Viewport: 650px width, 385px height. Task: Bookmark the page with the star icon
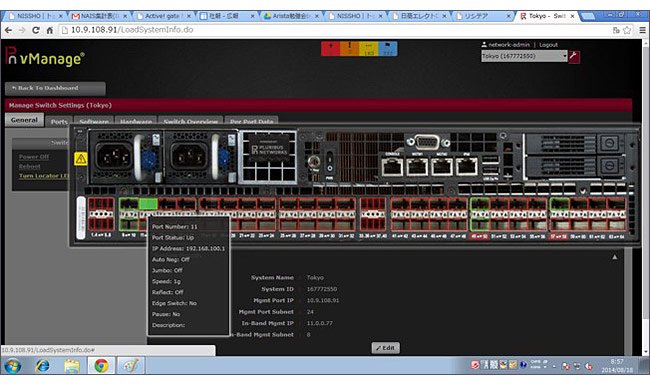point(627,30)
